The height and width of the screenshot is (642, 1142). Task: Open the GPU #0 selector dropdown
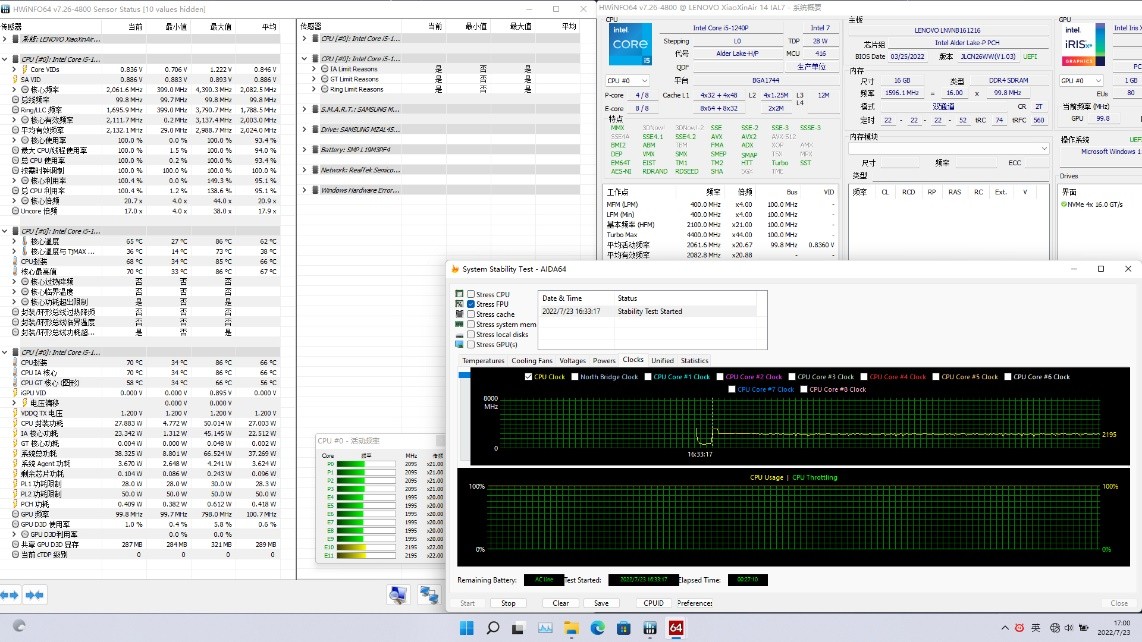pyautogui.click(x=1082, y=80)
